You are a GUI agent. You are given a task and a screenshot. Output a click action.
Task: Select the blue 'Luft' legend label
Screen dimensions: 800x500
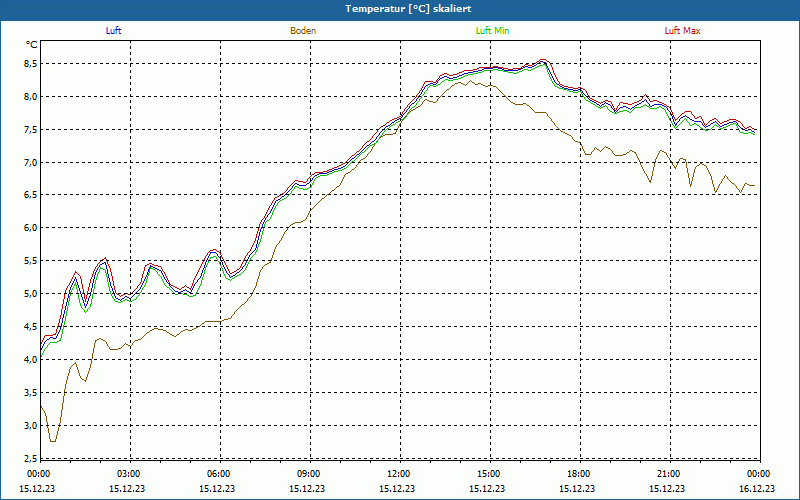point(113,31)
